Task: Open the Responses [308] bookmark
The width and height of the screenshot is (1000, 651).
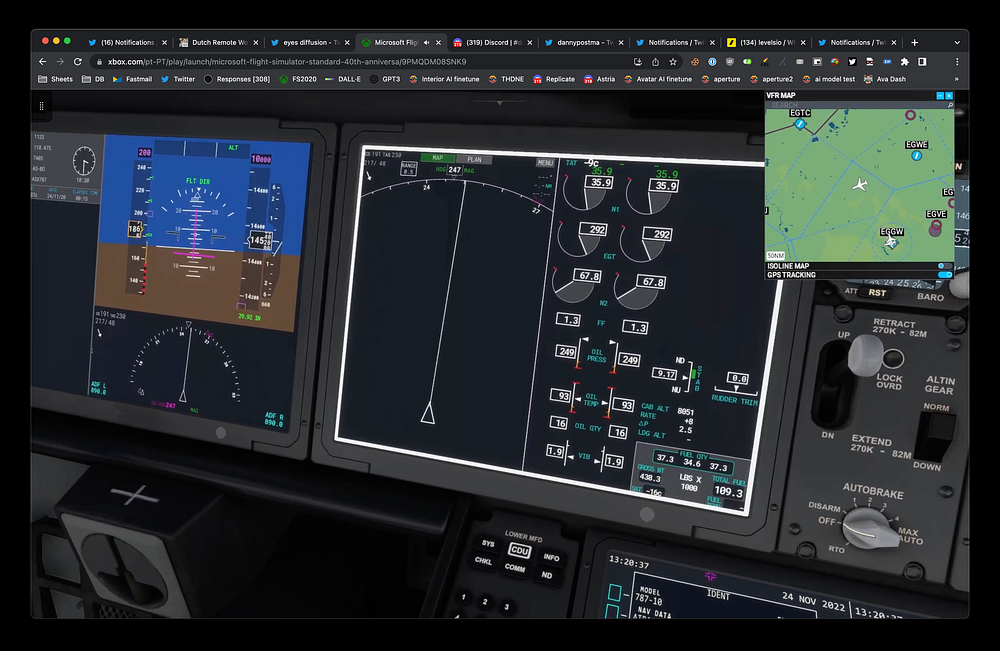Action: click(x=237, y=79)
